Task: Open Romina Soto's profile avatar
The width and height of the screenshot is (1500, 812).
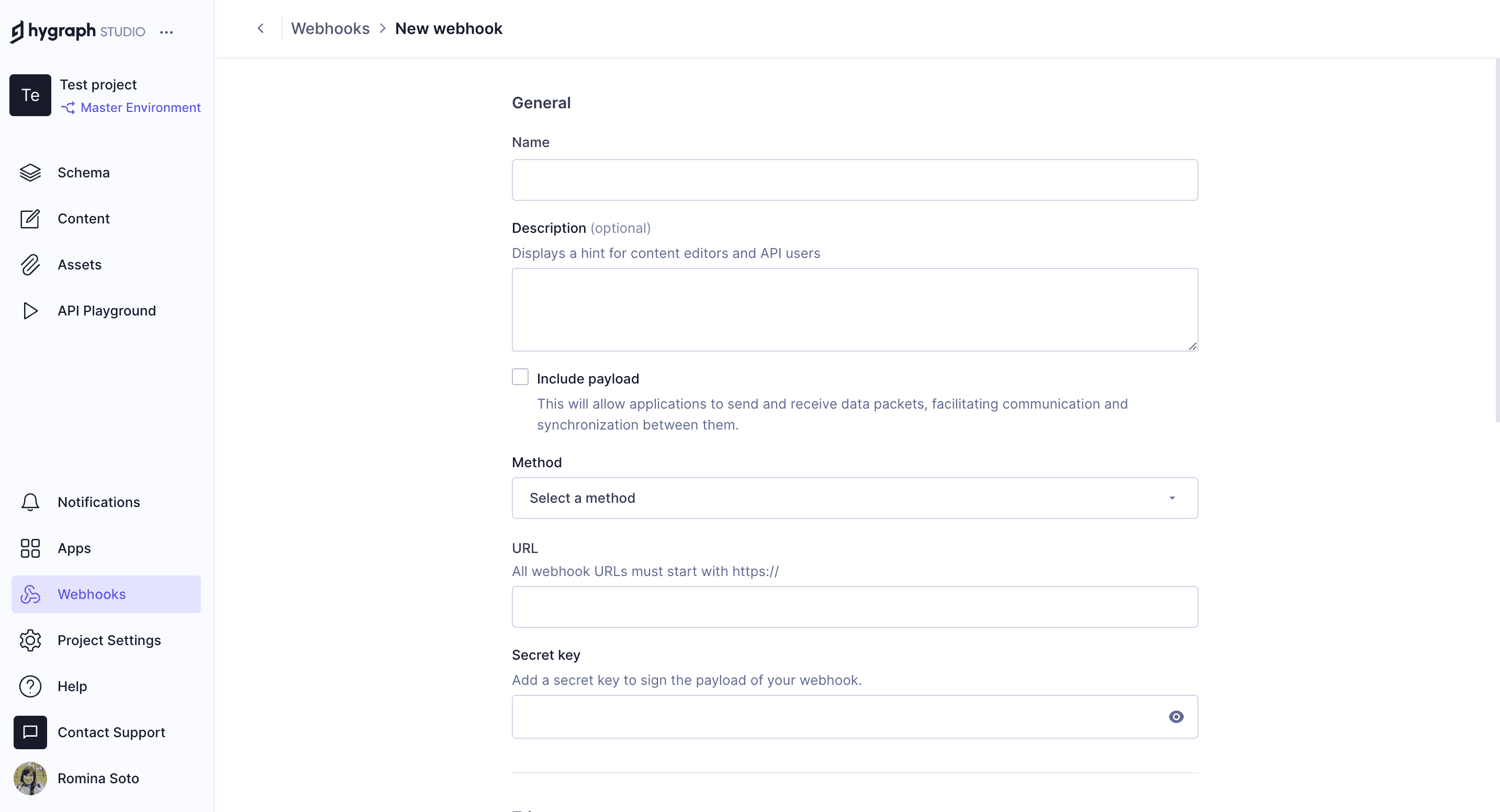Action: coord(30,778)
